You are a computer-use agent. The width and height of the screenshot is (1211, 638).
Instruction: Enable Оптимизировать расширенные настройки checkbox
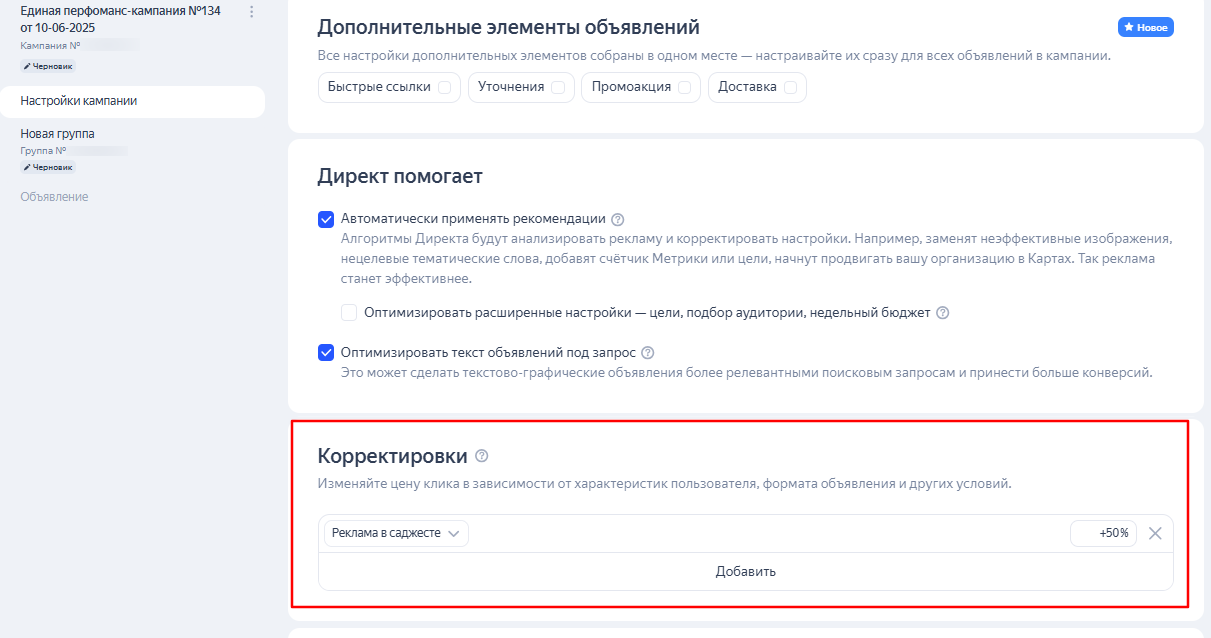[x=349, y=313]
